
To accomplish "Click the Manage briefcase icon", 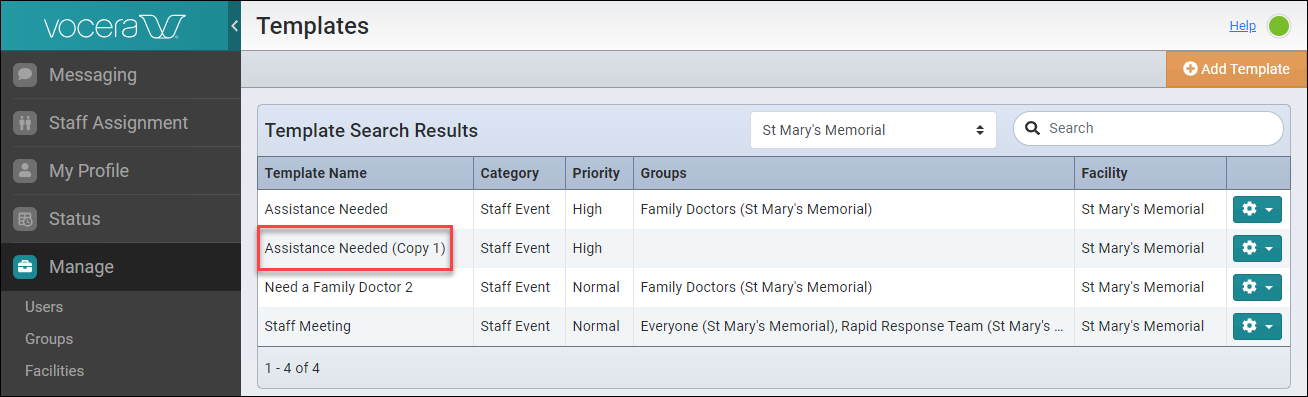I will (26, 267).
